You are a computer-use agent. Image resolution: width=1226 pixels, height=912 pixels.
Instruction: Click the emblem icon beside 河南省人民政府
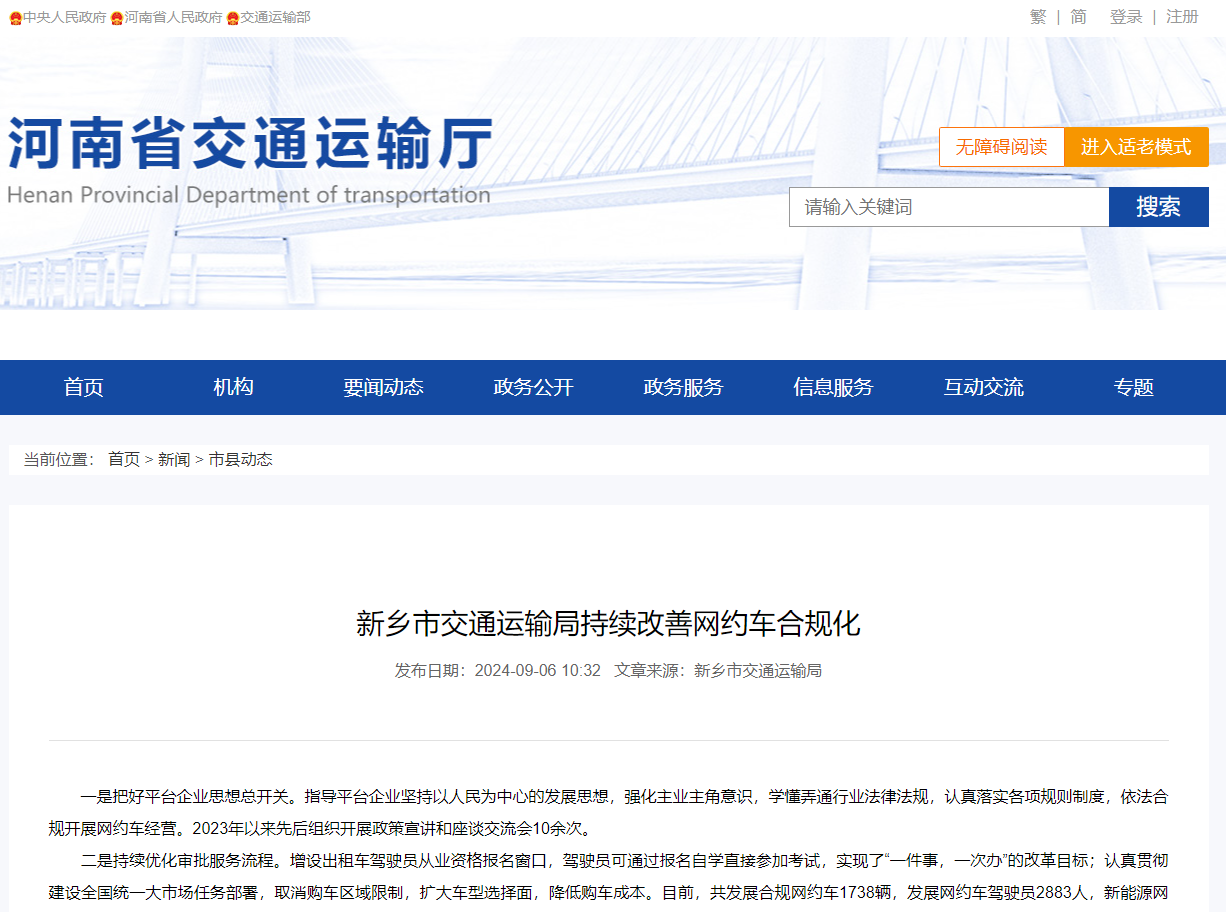117,18
